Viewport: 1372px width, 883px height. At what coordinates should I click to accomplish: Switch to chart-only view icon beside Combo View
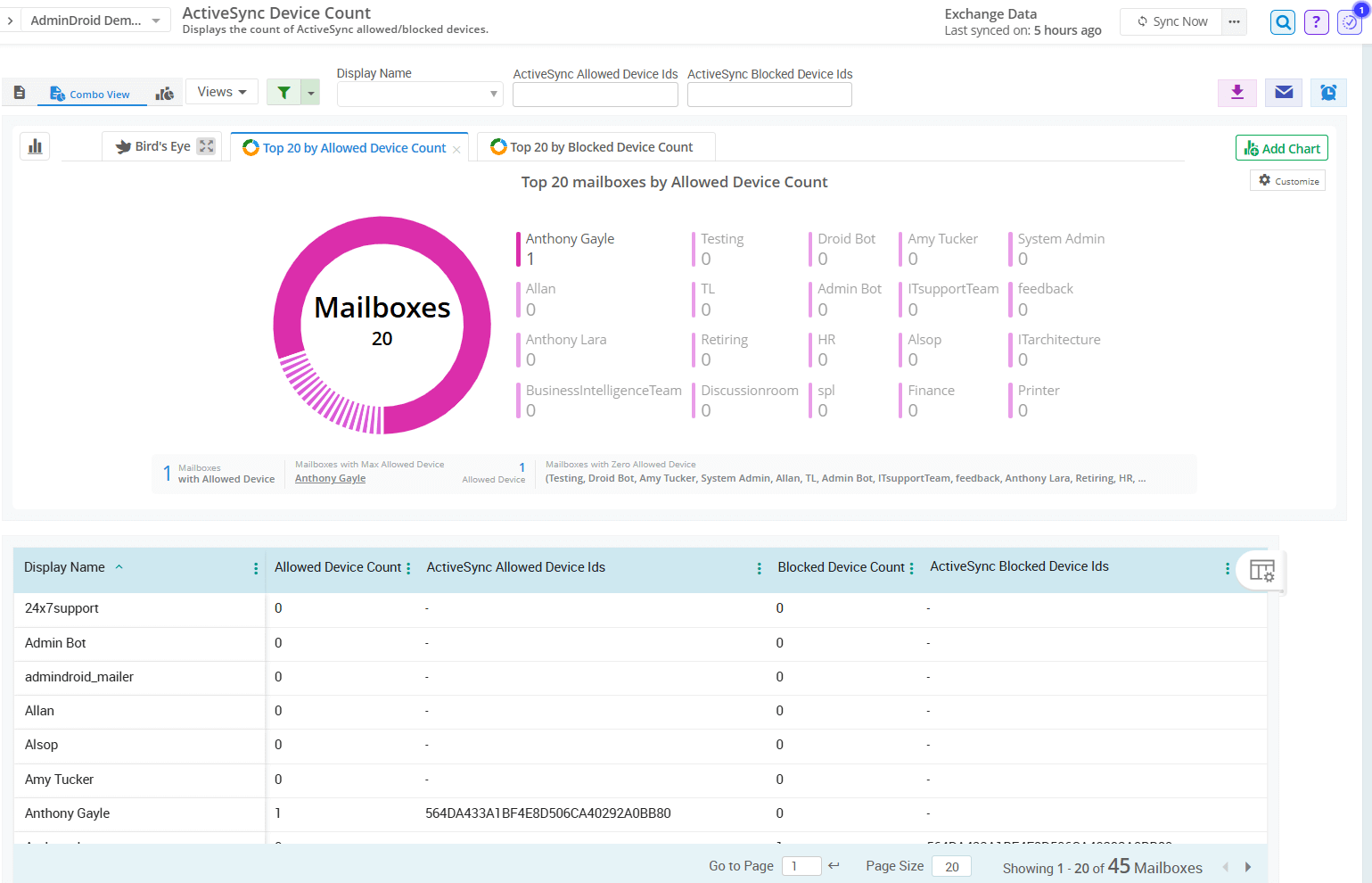click(164, 92)
